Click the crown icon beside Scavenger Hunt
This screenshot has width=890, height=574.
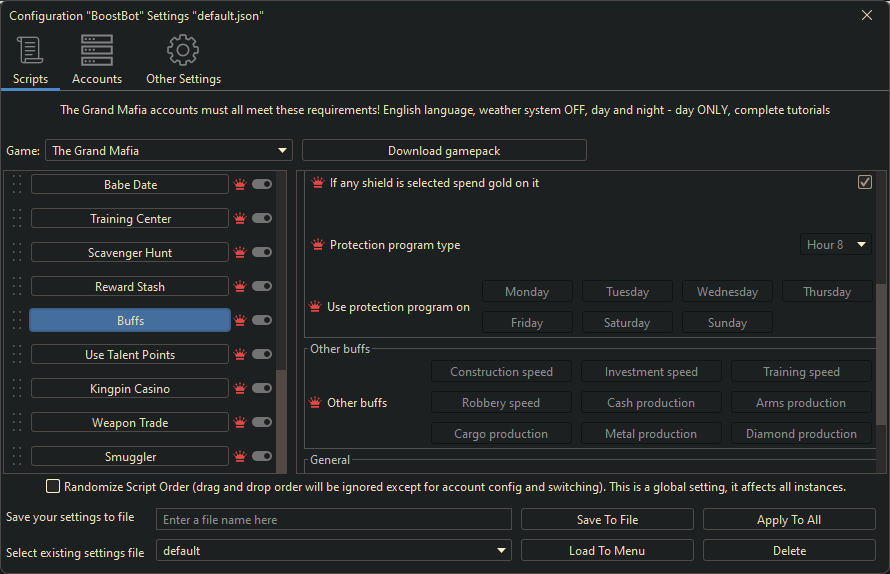[x=240, y=253]
